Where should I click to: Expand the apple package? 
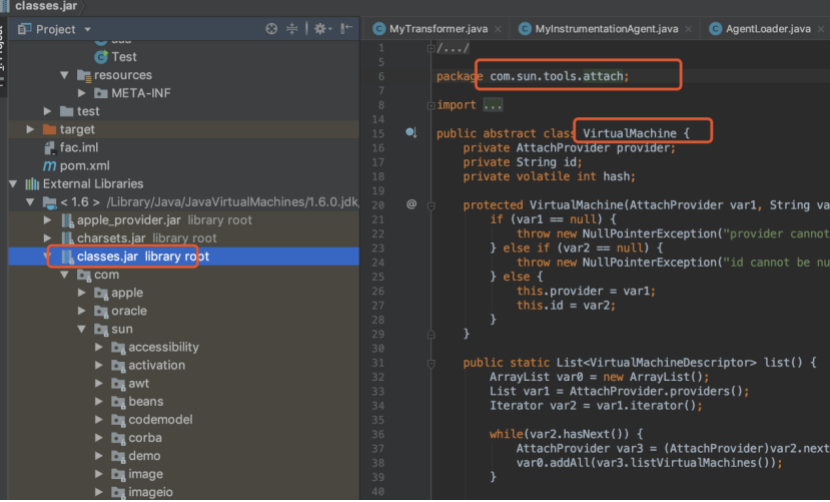(82, 293)
